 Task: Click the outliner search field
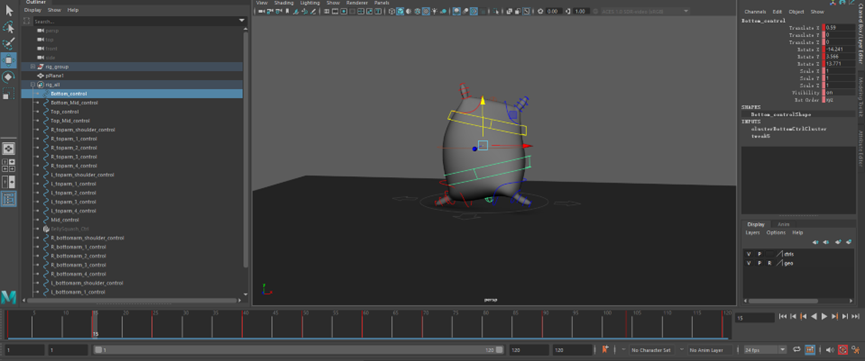[x=135, y=21]
